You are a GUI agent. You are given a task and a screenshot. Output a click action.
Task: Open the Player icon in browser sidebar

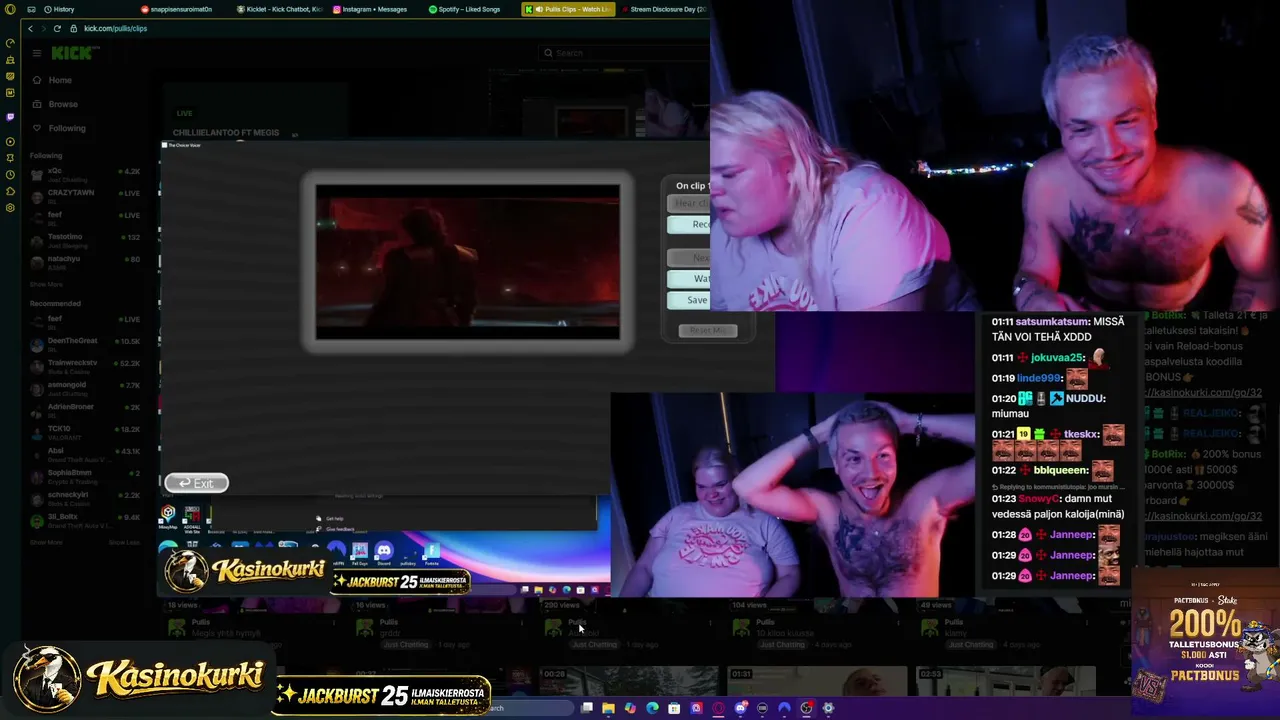click(x=10, y=141)
